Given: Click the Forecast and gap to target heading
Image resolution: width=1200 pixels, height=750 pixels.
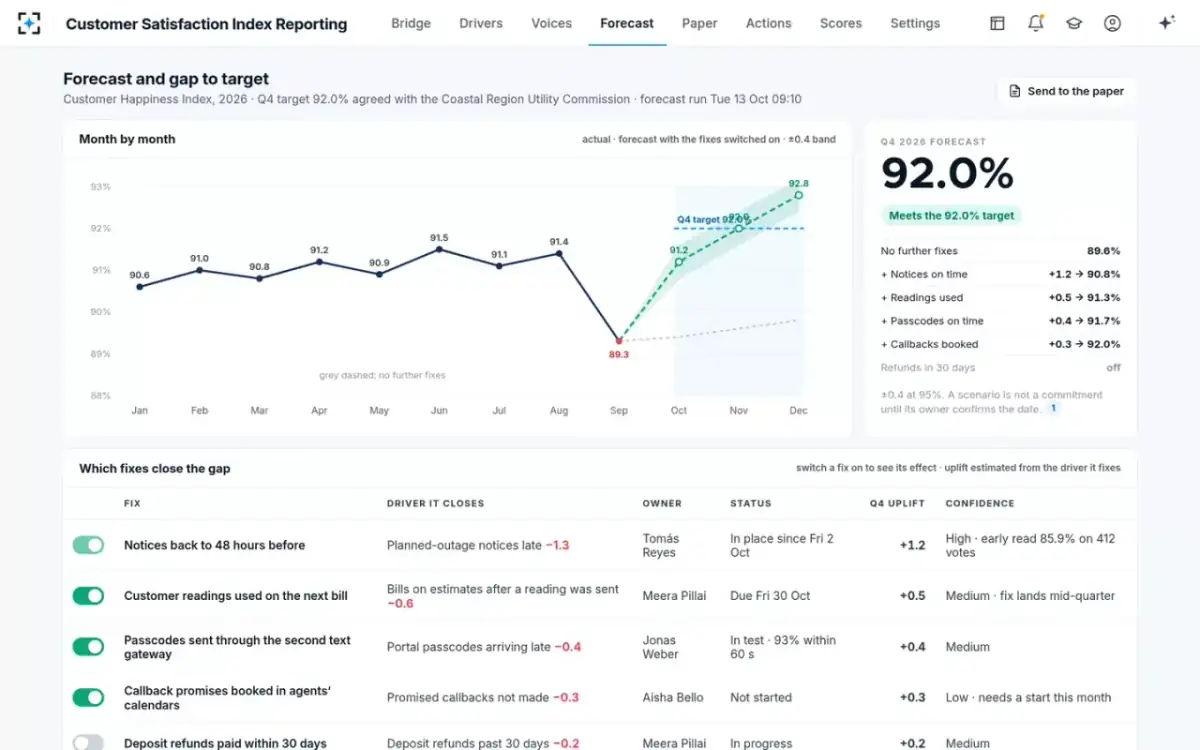Looking at the screenshot, I should (x=166, y=79).
